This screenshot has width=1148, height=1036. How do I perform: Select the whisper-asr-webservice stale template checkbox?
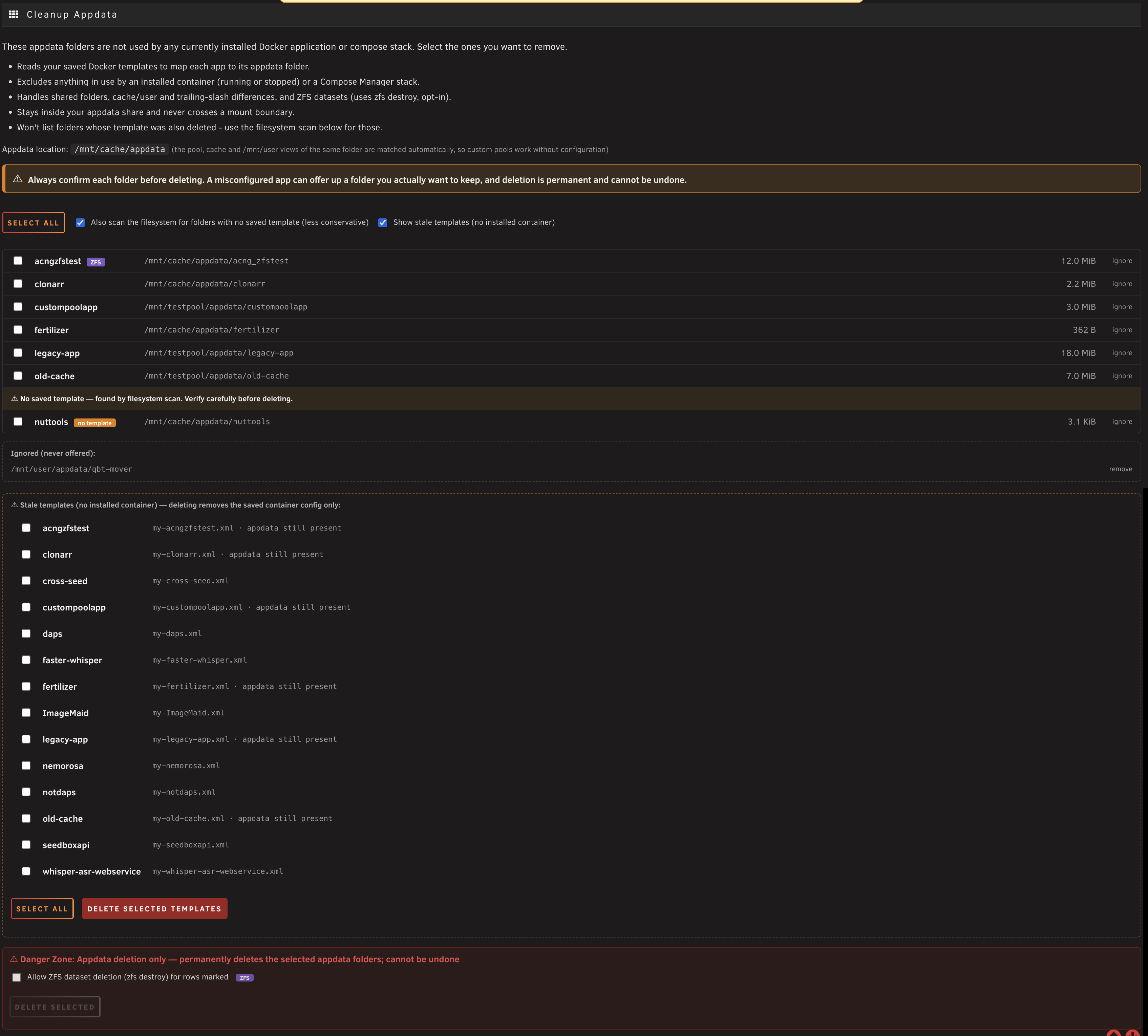26,871
